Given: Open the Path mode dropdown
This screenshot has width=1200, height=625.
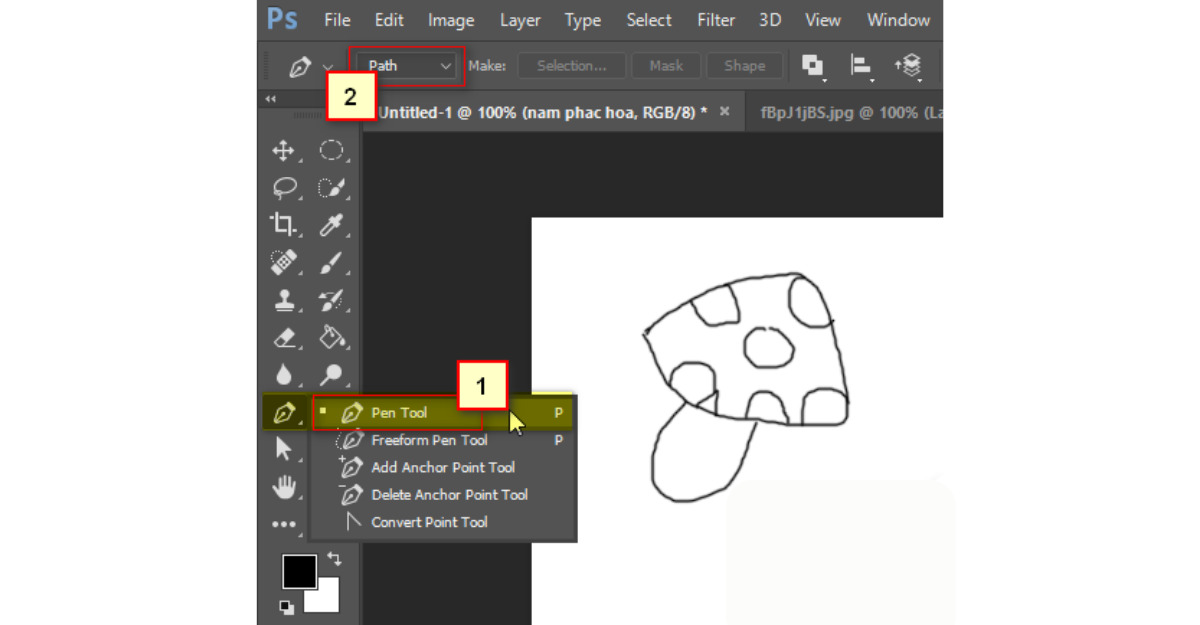Looking at the screenshot, I should pyautogui.click(x=407, y=66).
